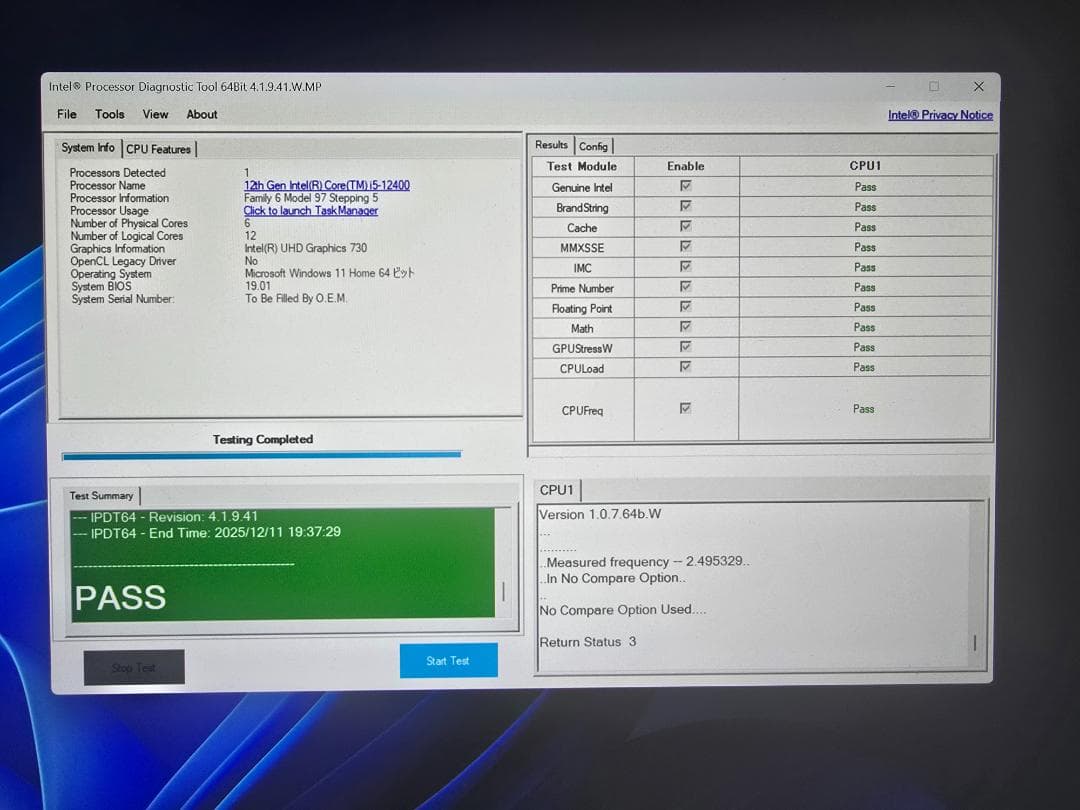Toggle the IMC test enable checkbox
Viewport: 1080px width, 810px height.
686,267
